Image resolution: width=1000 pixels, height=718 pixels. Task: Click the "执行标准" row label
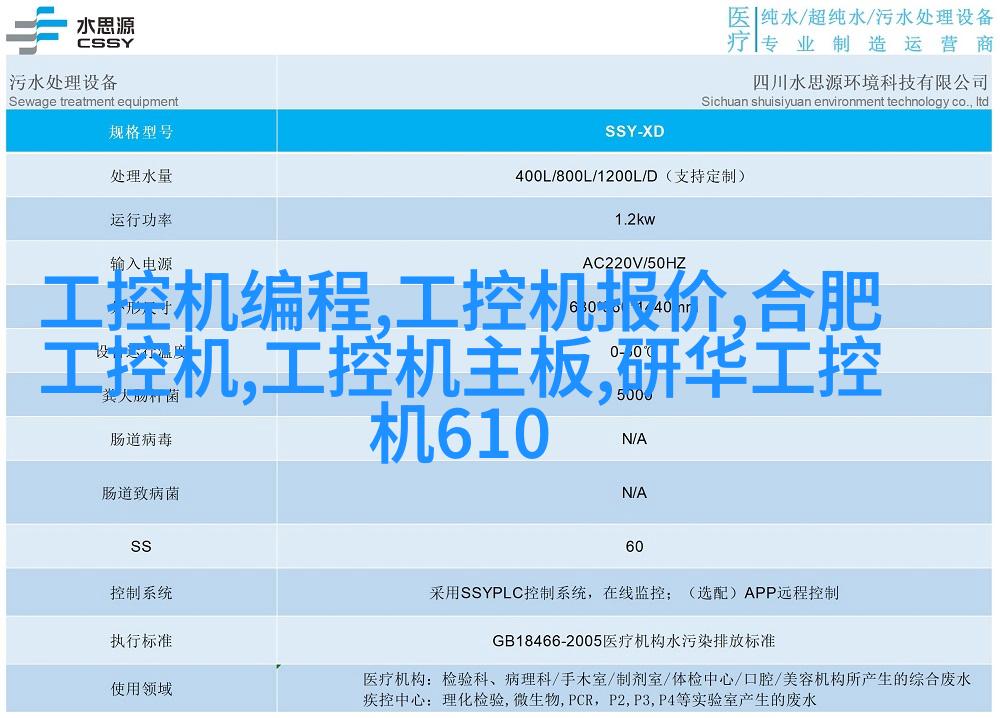pos(141,640)
